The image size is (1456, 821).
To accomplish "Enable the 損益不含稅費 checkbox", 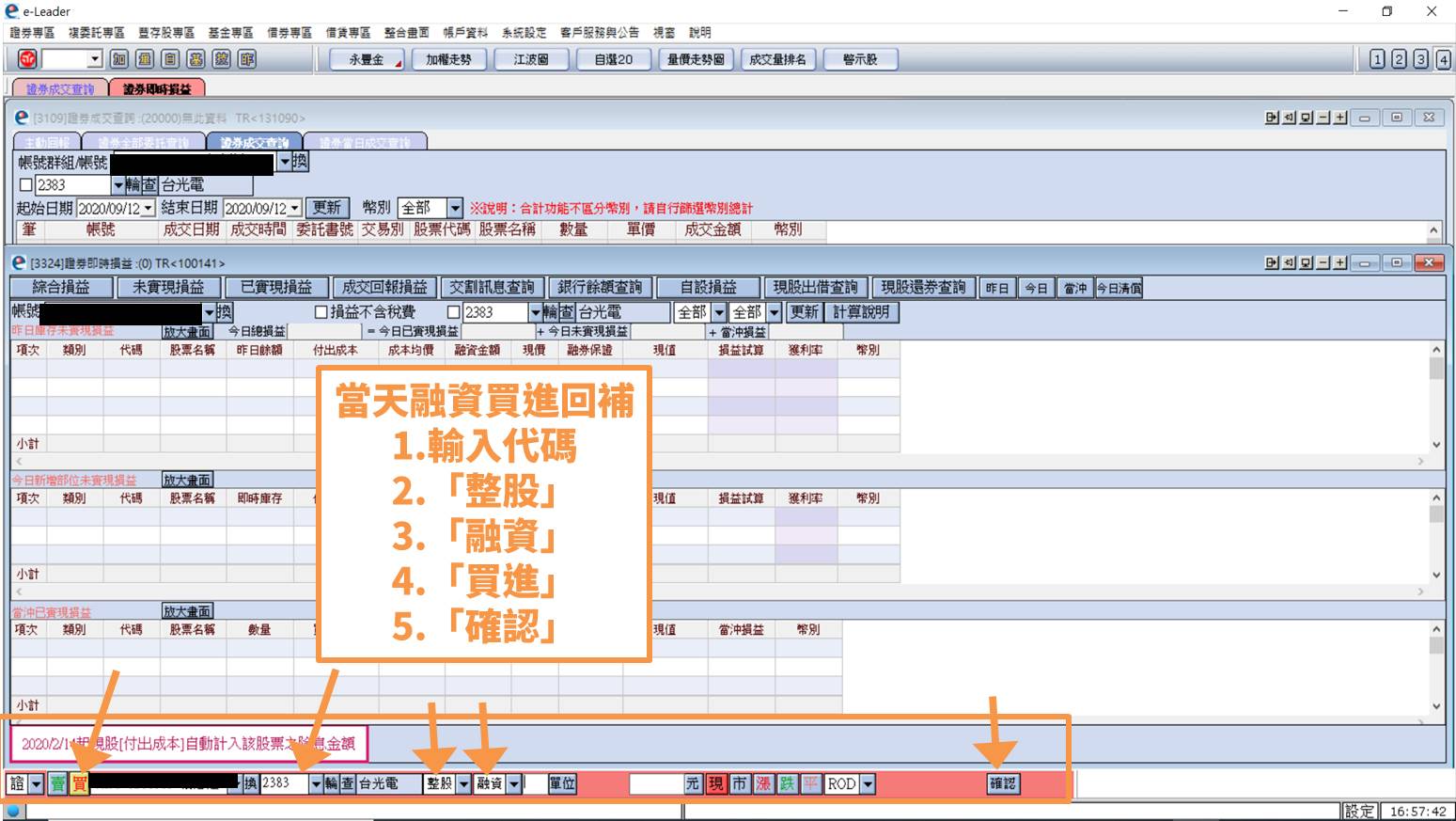I will coord(321,311).
